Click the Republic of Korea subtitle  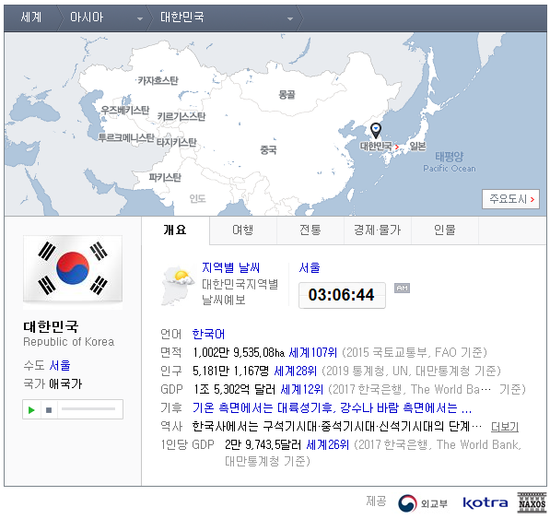[x=69, y=342]
